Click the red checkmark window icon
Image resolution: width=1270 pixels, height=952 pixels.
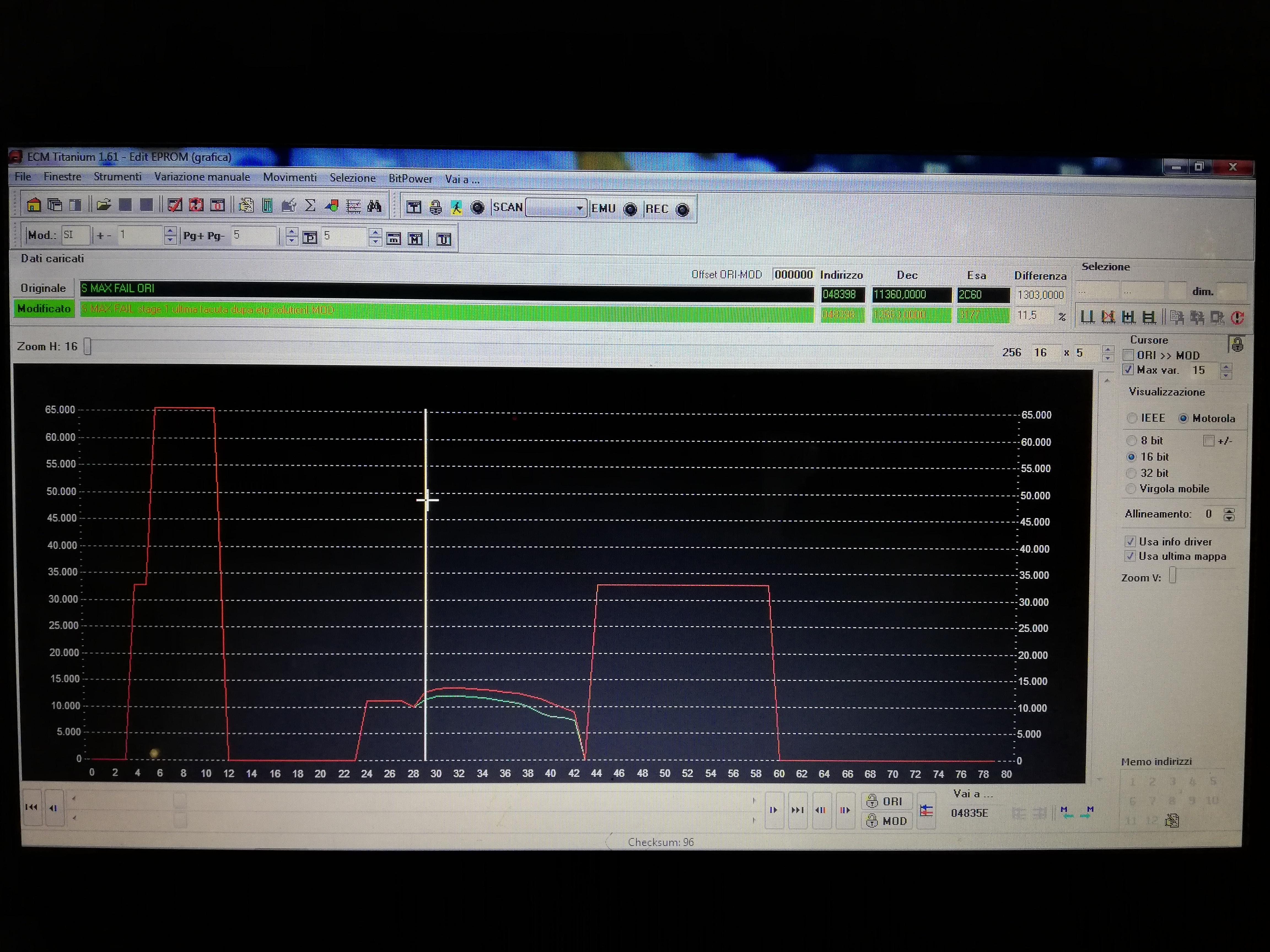pos(174,205)
